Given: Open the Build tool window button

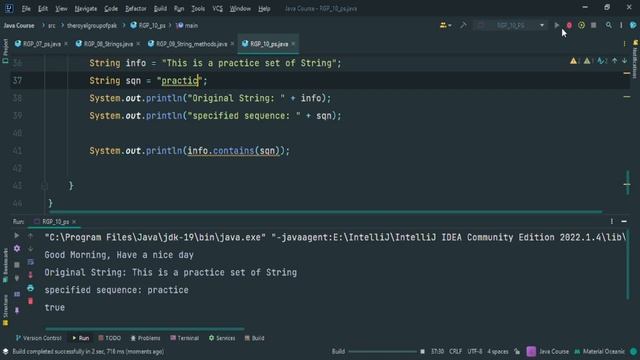Looking at the screenshot, I should click(254, 338).
